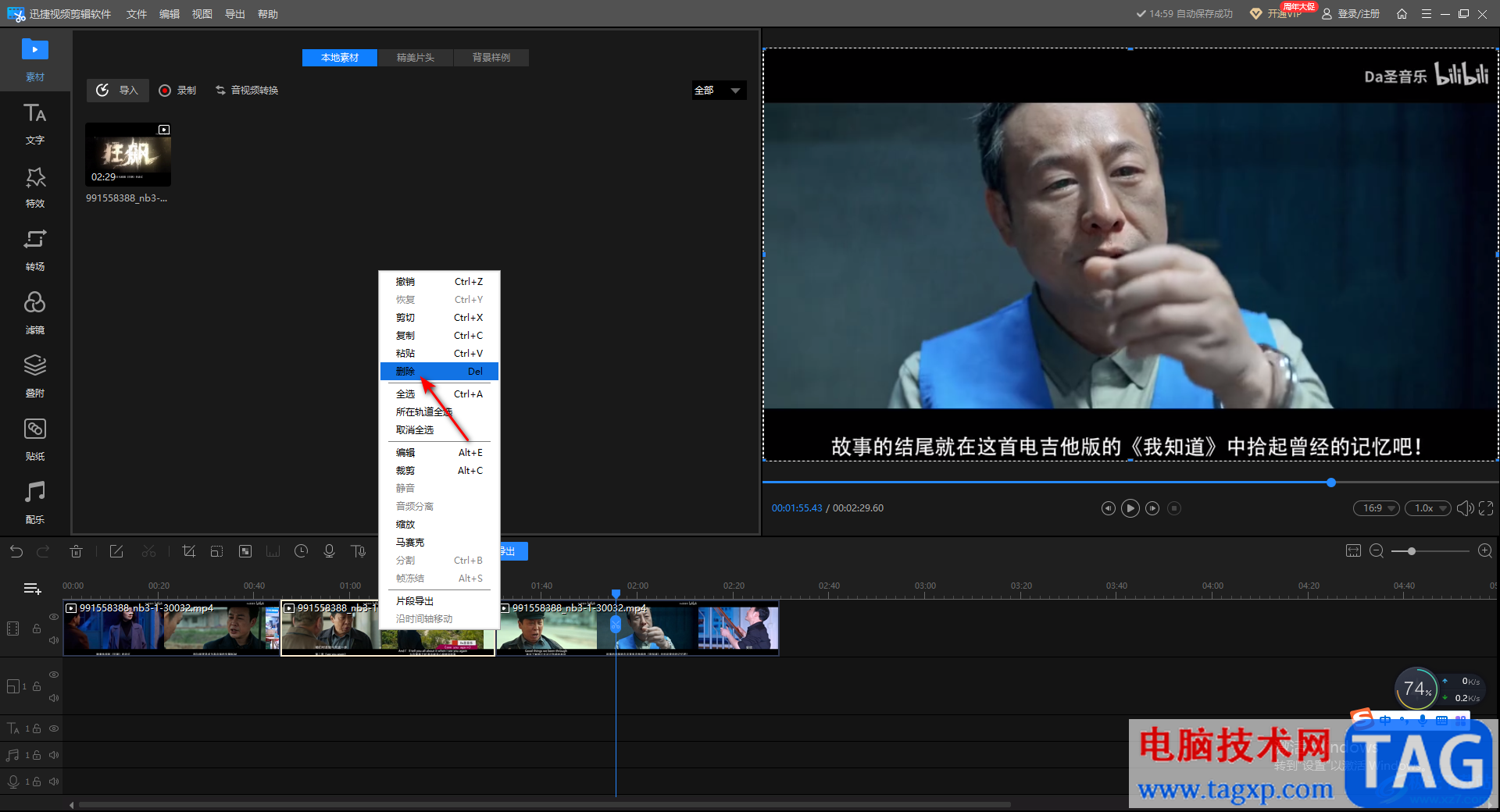
Task: Open the 1.0x playback speed dropdown
Action: click(1427, 508)
